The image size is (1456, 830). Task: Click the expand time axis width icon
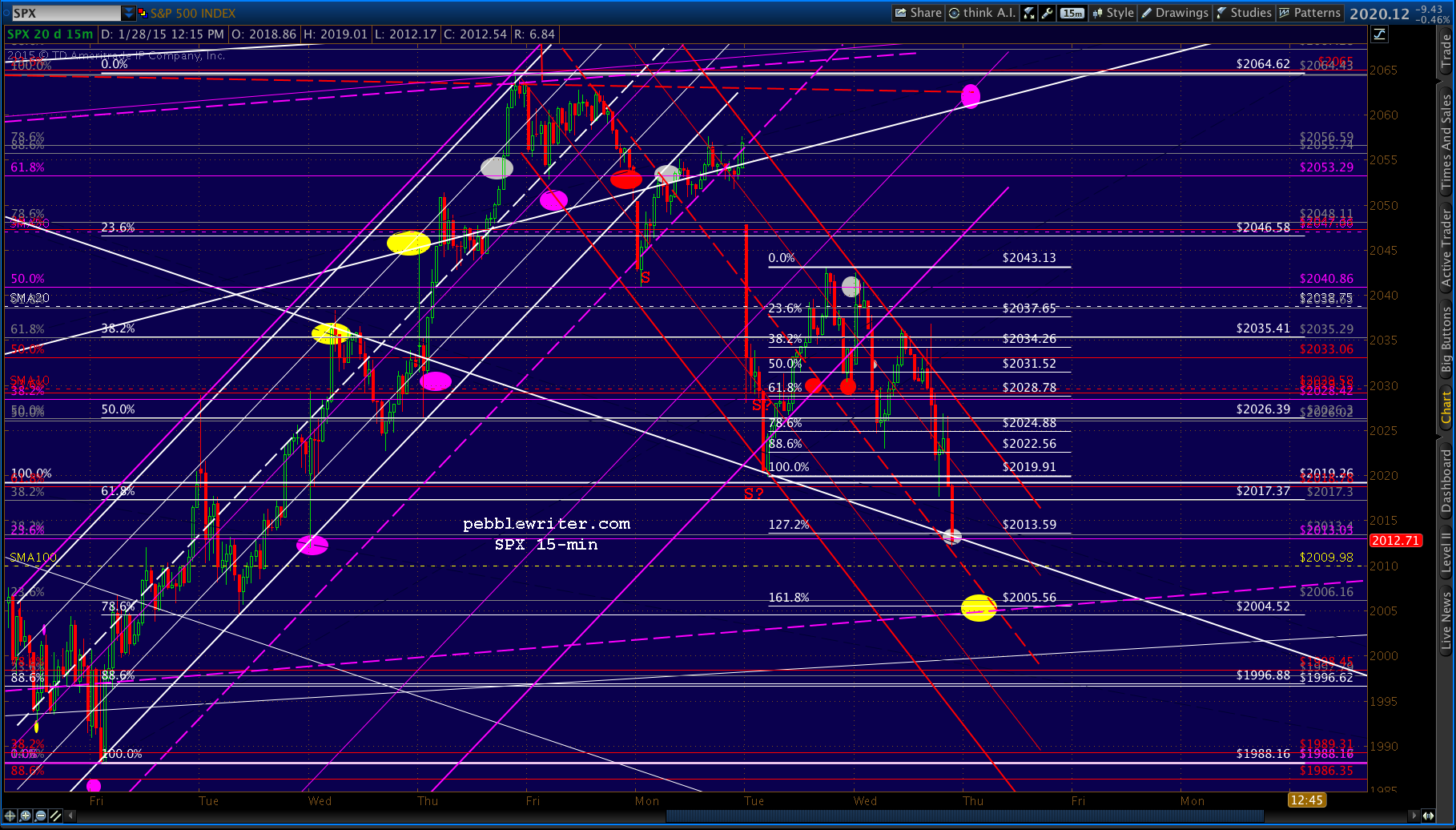pos(1428,816)
